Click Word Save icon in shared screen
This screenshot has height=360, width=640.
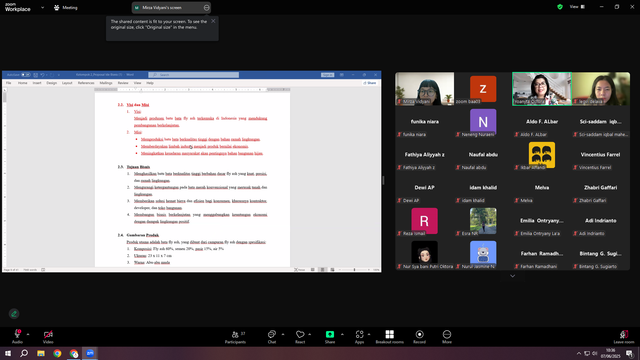click(36, 75)
